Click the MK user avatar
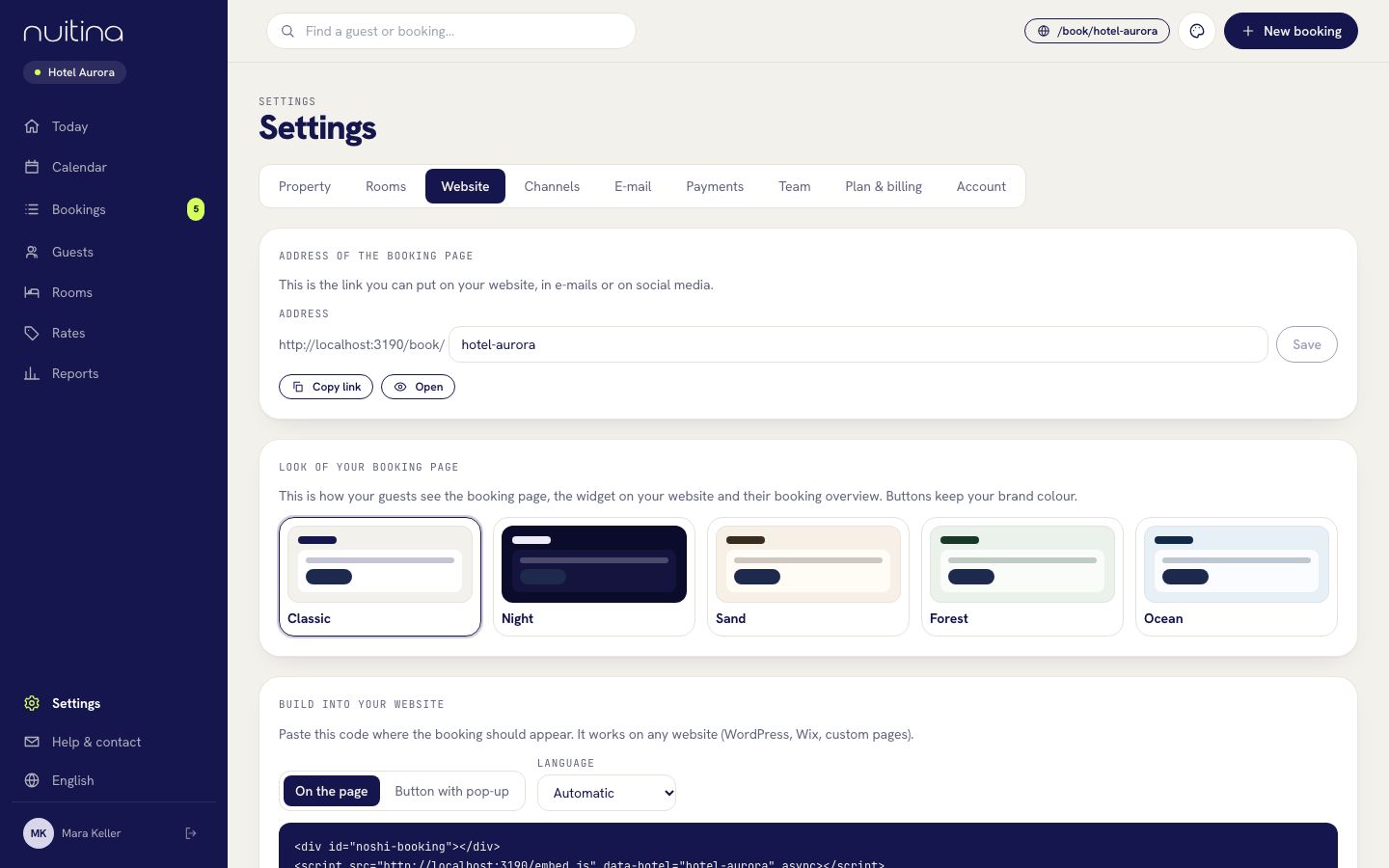The width and height of the screenshot is (1389, 868). pos(39,833)
